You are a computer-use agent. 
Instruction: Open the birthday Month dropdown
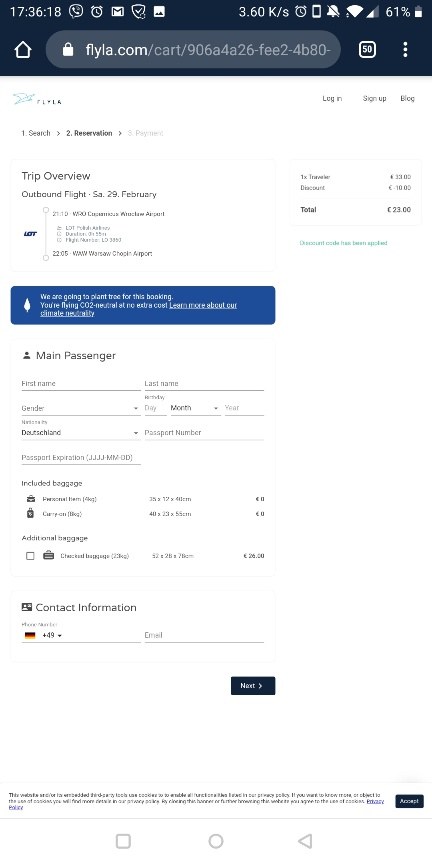[x=195, y=408]
